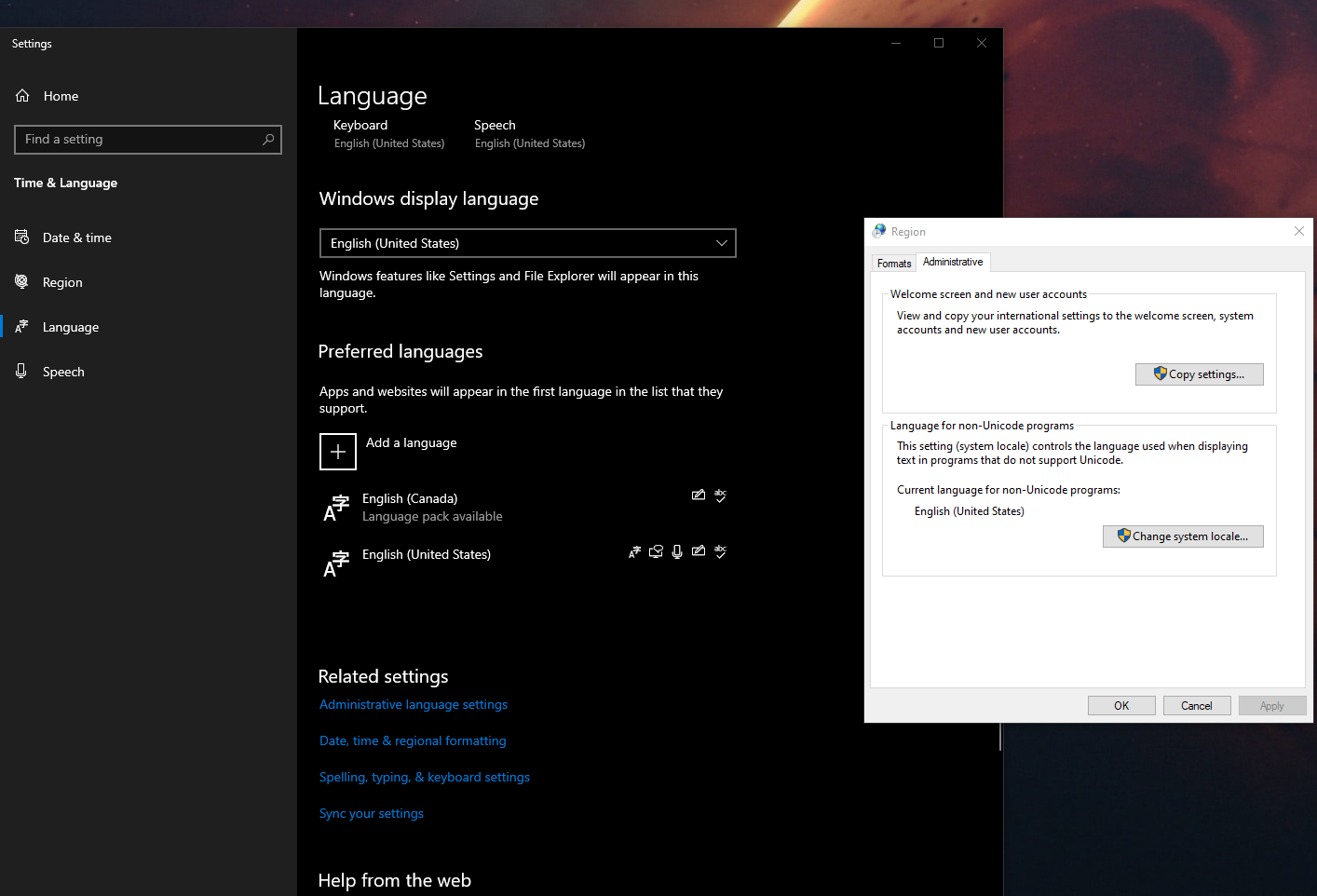Click the Date & time calendar icon
The image size is (1317, 896).
pos(21,238)
